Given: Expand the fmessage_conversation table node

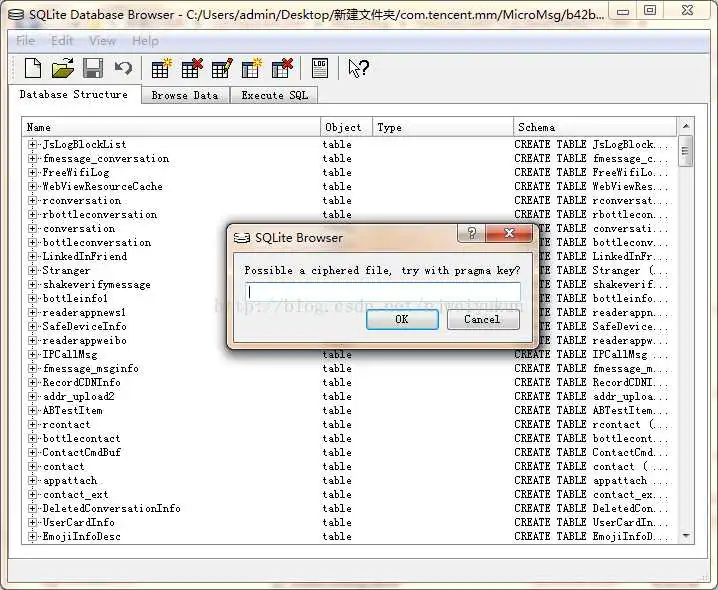Looking at the screenshot, I should [x=32, y=158].
